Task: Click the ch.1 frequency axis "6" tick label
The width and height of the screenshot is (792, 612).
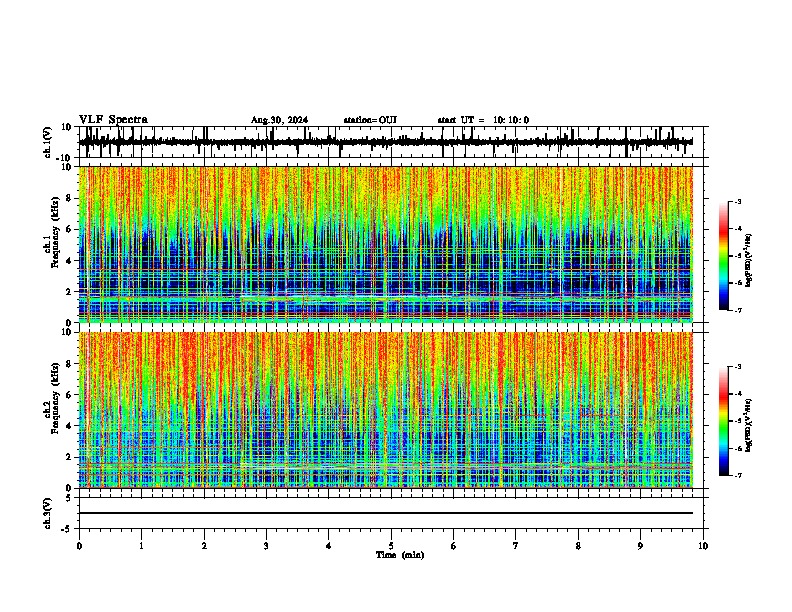Action: (x=70, y=229)
